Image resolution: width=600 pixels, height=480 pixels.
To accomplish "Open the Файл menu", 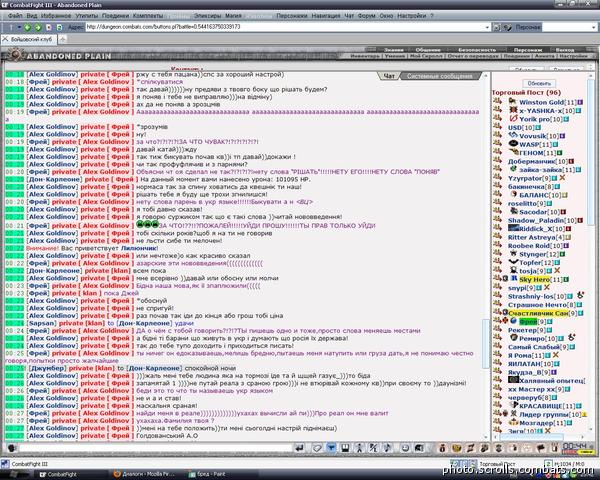I will pyautogui.click(x=15, y=16).
